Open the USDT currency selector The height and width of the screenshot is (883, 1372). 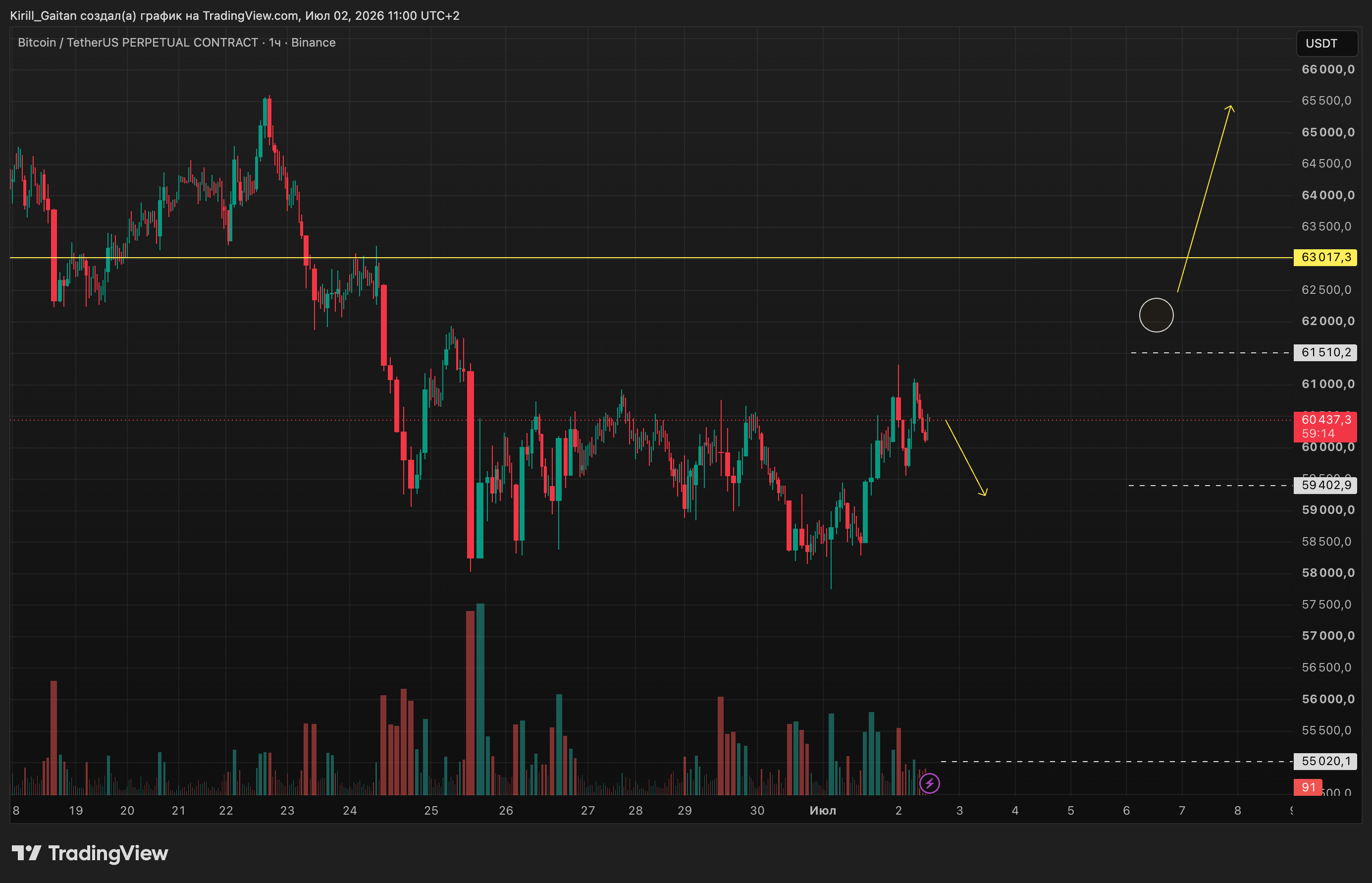(1327, 44)
